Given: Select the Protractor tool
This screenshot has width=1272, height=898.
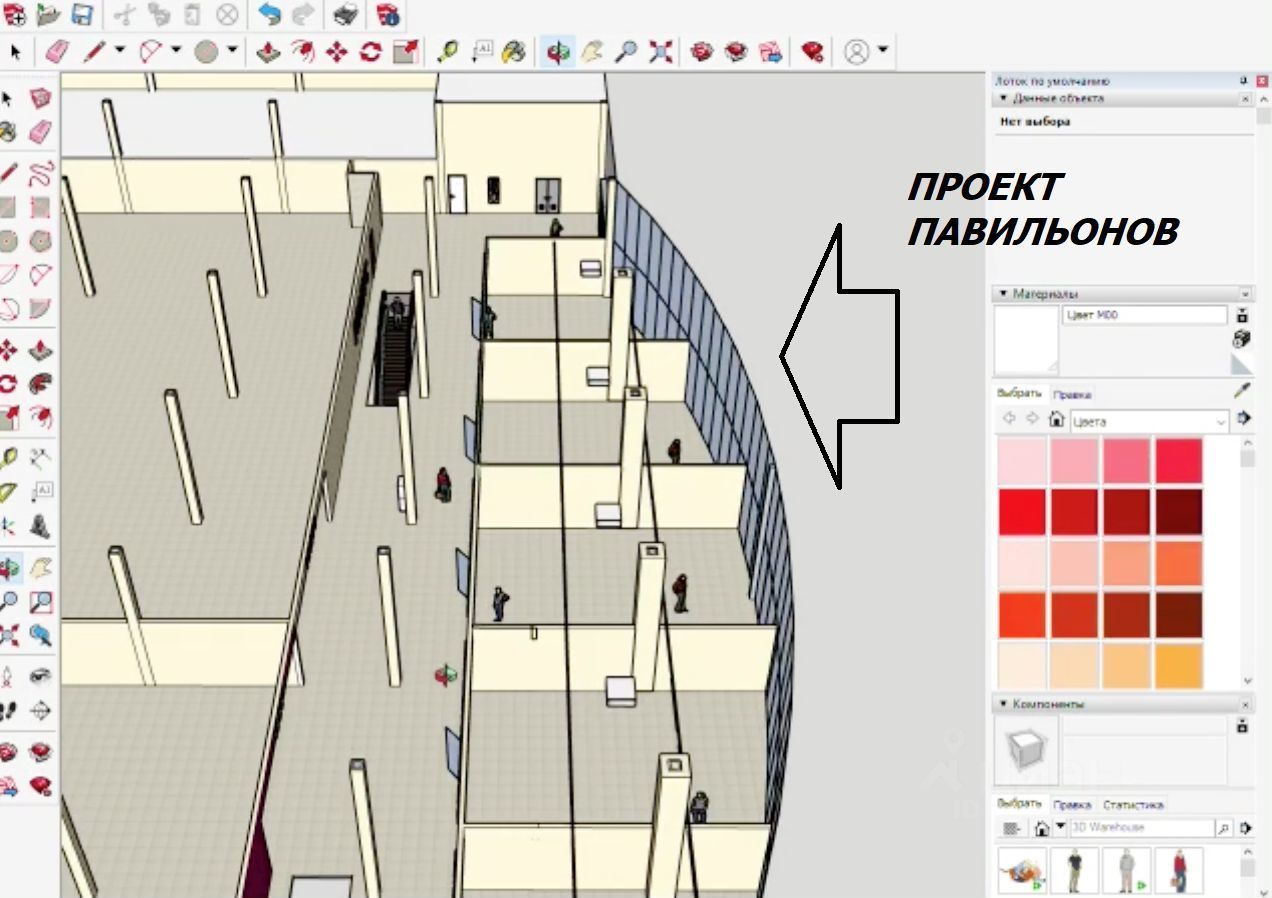Looking at the screenshot, I should [x=8, y=492].
